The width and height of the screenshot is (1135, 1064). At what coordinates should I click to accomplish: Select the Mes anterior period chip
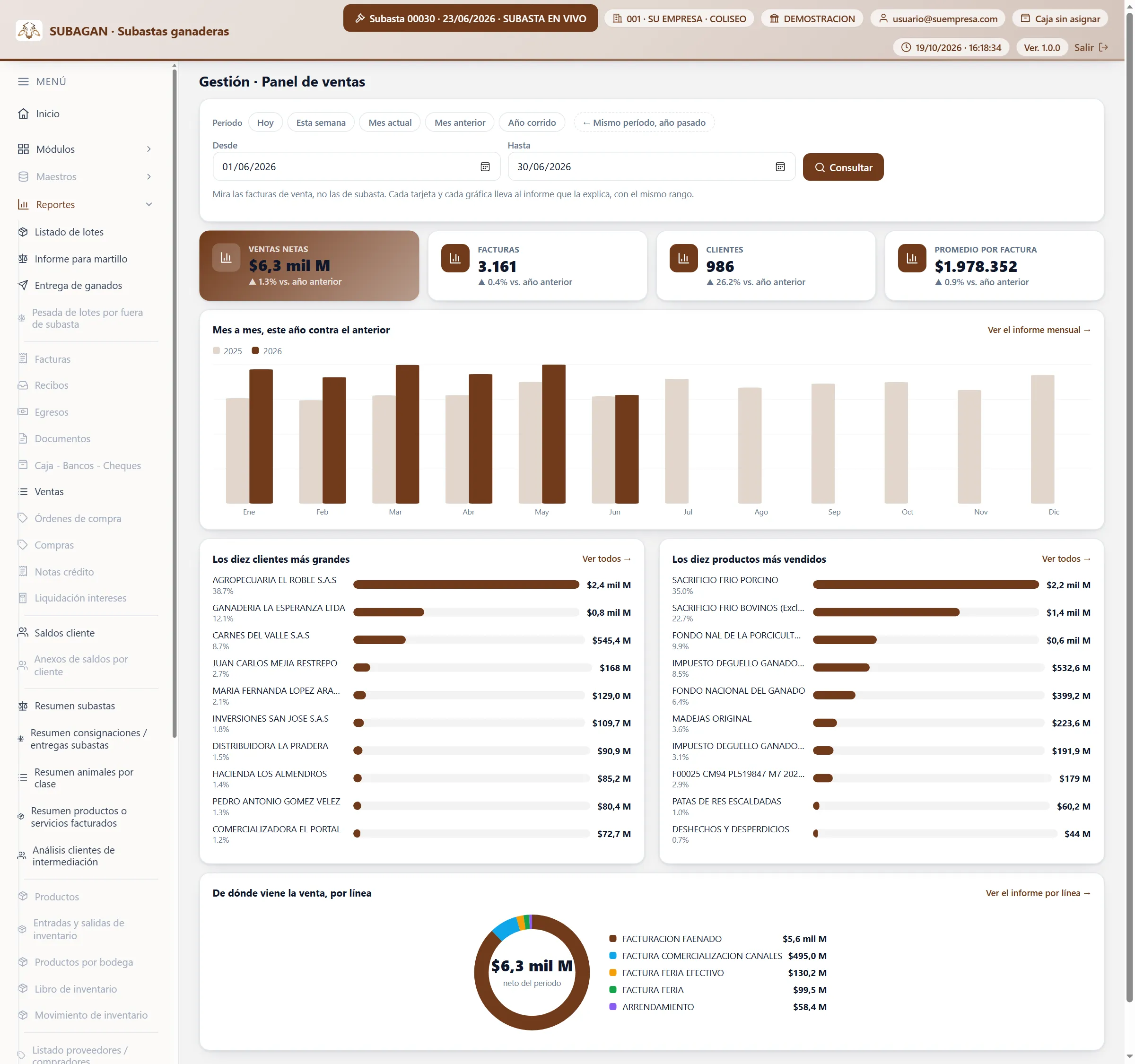pyautogui.click(x=460, y=122)
